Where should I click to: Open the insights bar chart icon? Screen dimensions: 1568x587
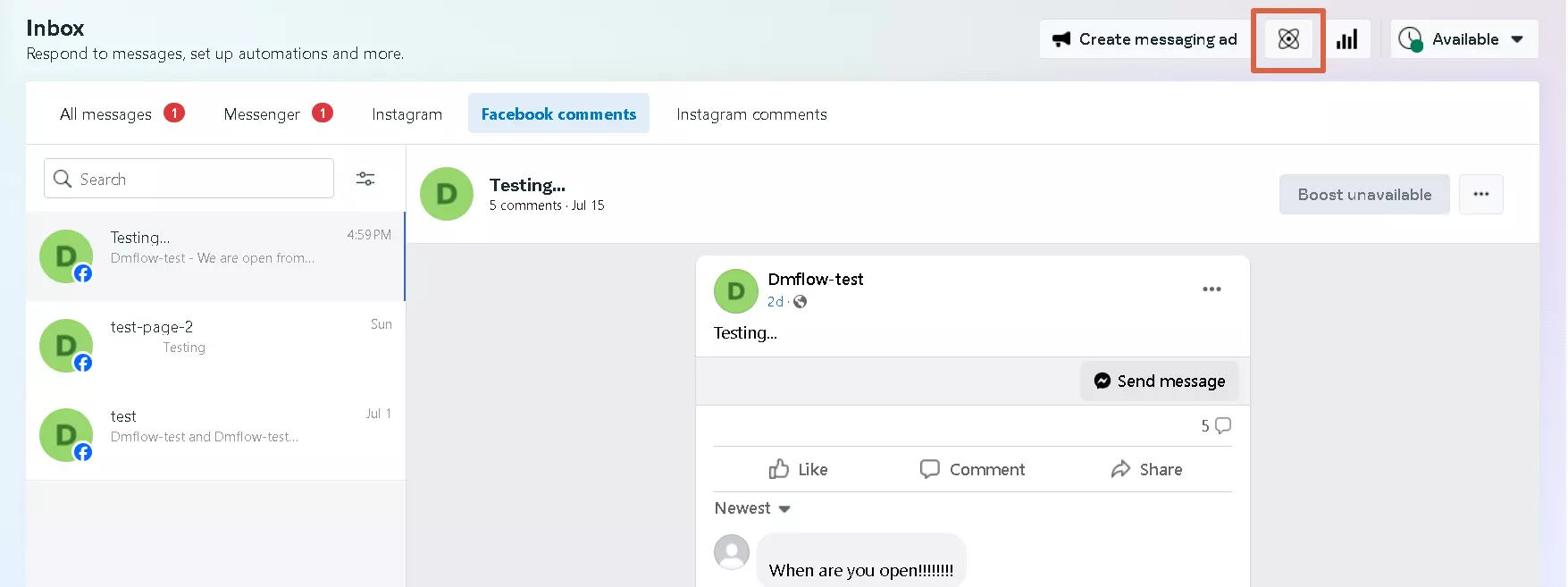click(x=1346, y=39)
